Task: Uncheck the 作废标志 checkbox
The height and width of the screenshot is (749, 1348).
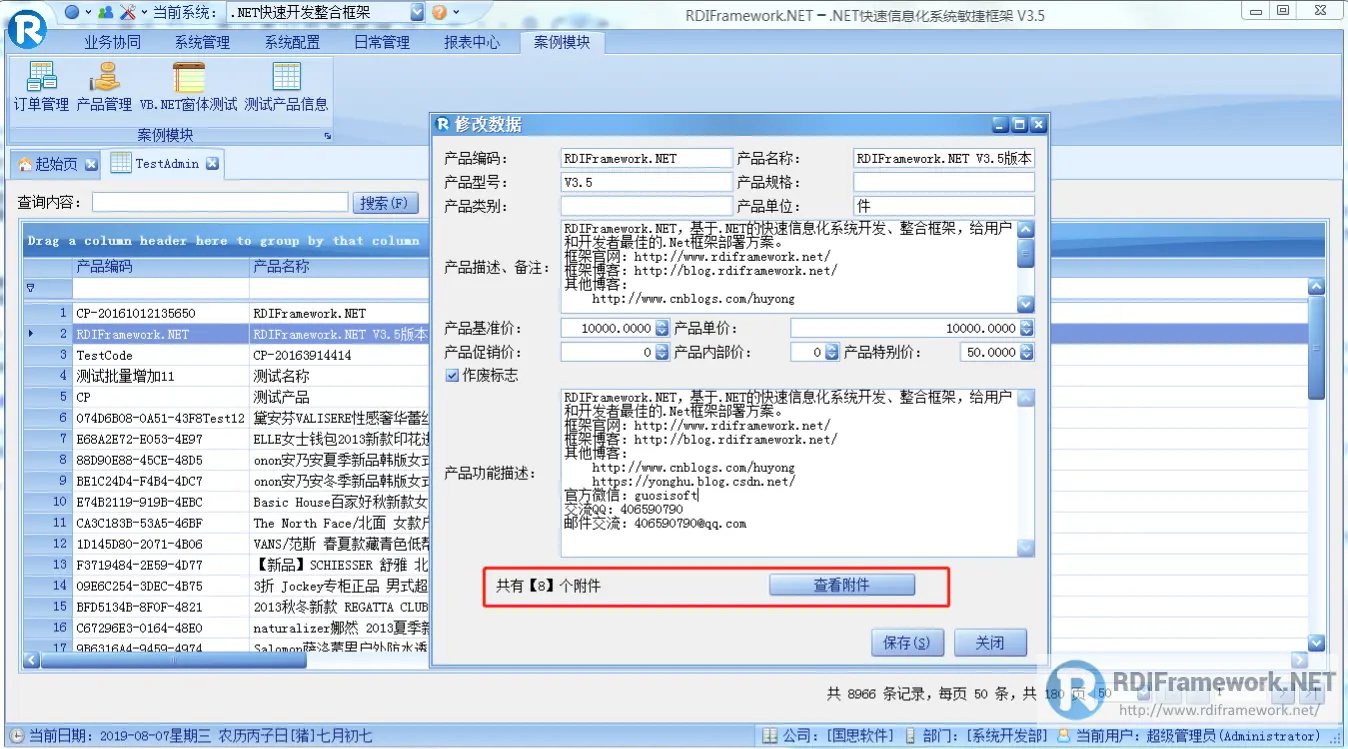Action: (x=453, y=375)
